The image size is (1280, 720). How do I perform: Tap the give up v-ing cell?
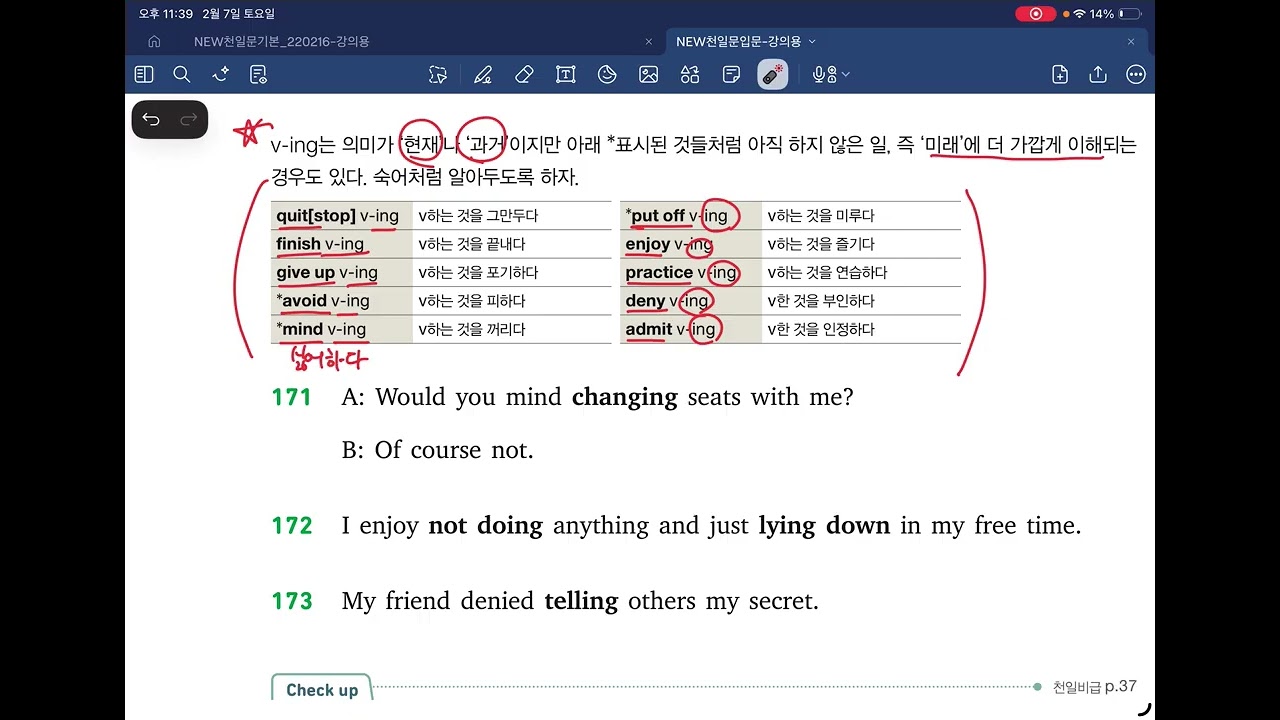pos(342,272)
